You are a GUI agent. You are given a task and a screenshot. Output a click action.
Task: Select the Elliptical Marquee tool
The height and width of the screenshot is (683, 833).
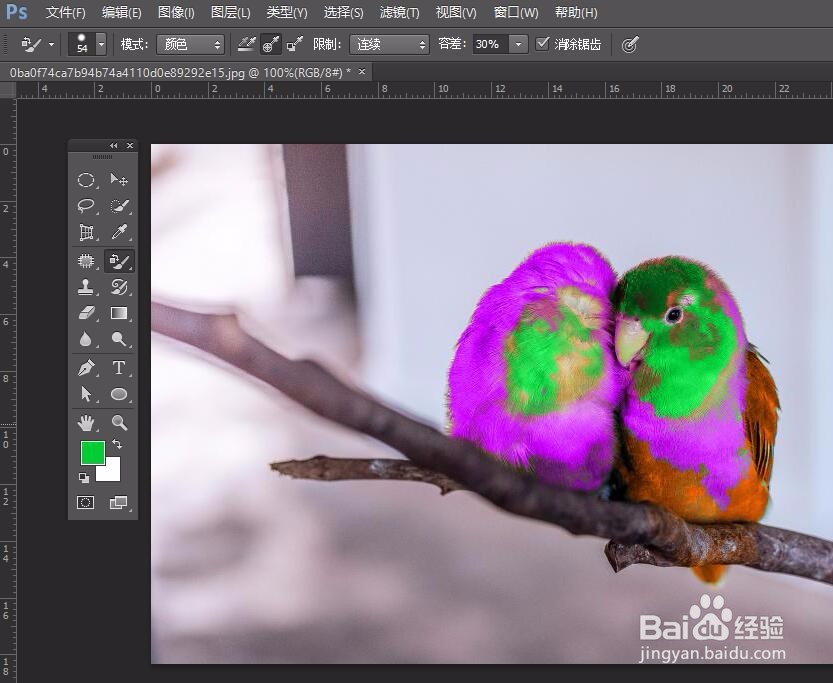(x=86, y=180)
